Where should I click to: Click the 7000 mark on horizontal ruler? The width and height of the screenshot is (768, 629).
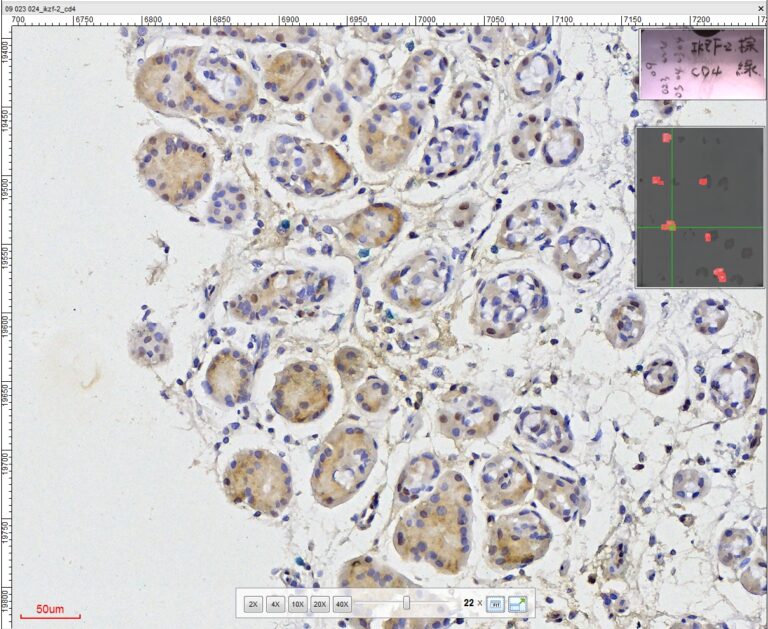(x=426, y=19)
